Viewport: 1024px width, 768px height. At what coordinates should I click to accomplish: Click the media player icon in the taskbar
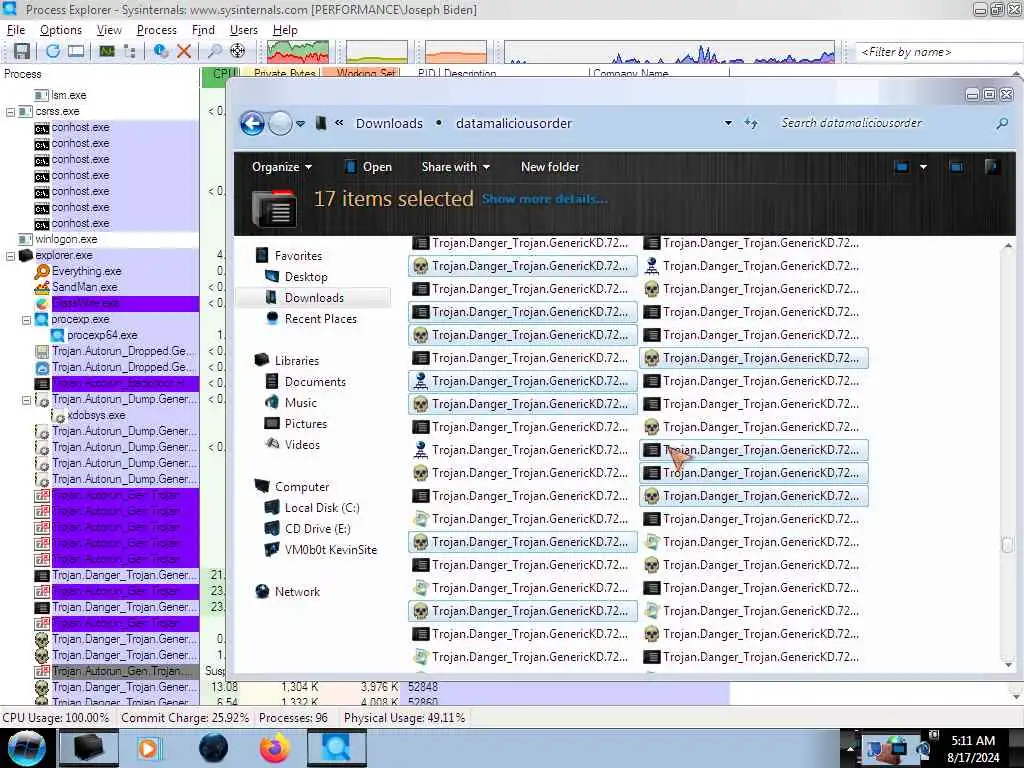[x=148, y=748]
